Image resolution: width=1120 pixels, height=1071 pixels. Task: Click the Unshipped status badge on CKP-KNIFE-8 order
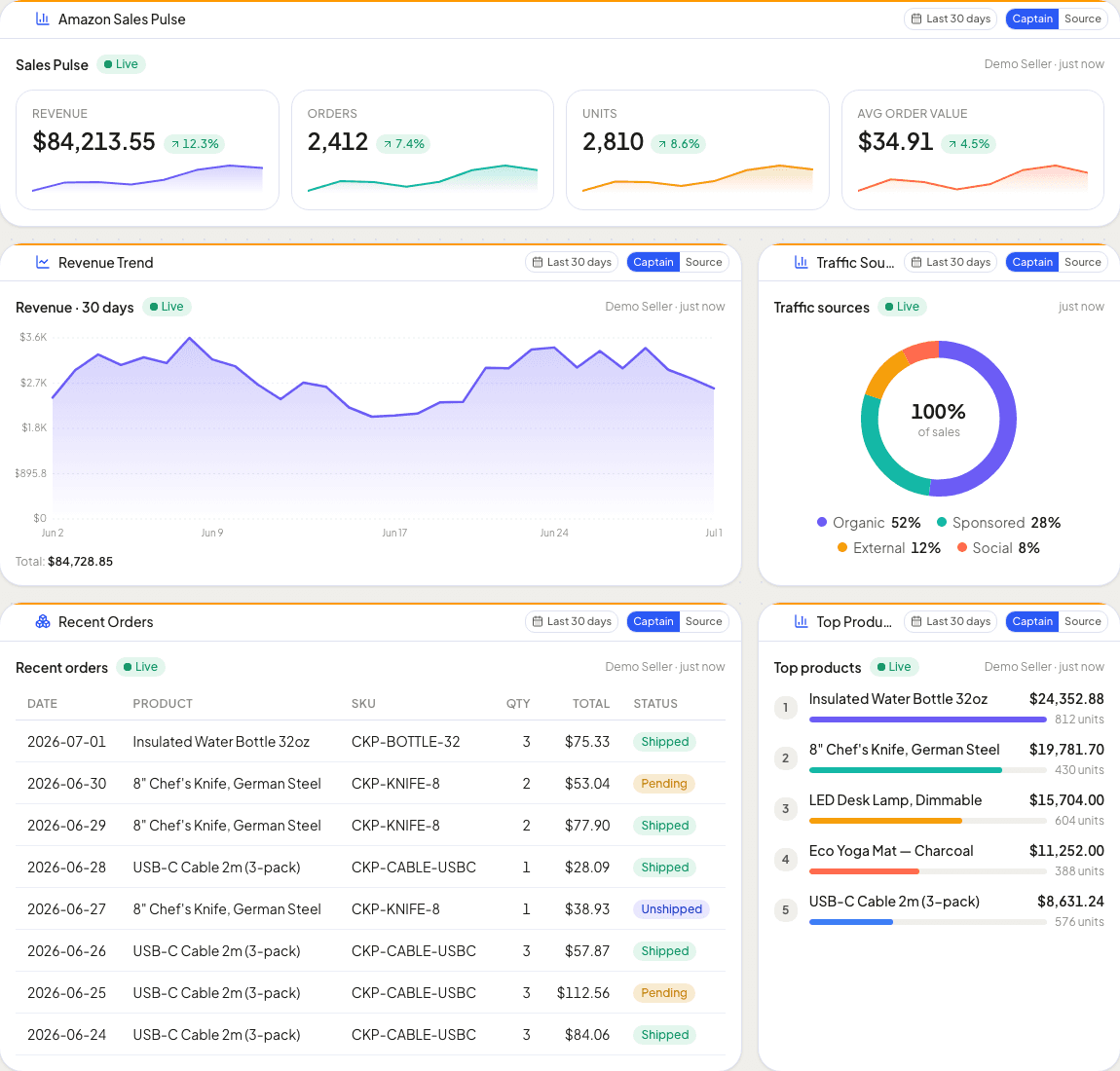(671, 909)
